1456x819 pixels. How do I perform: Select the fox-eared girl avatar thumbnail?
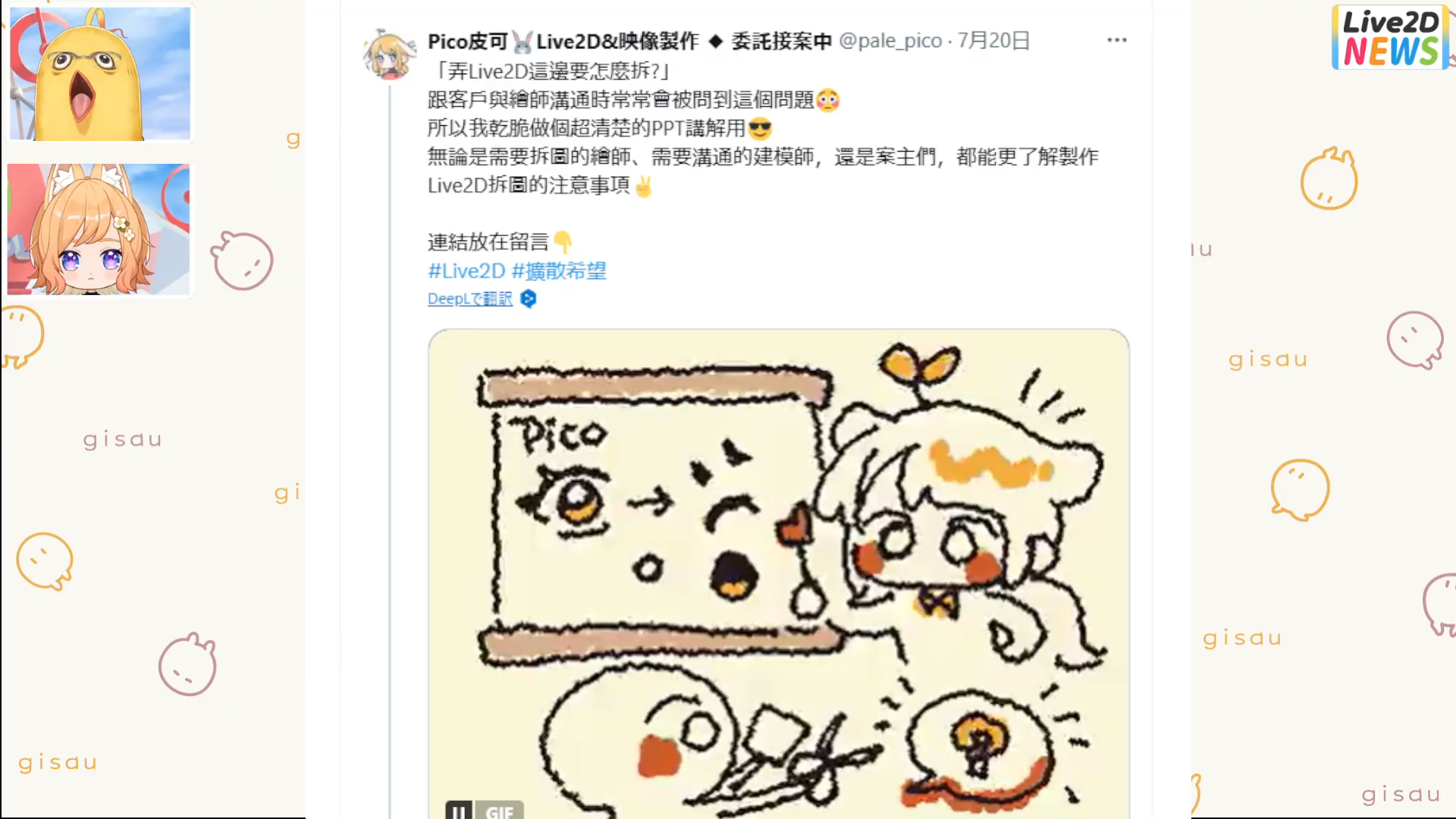(x=99, y=229)
